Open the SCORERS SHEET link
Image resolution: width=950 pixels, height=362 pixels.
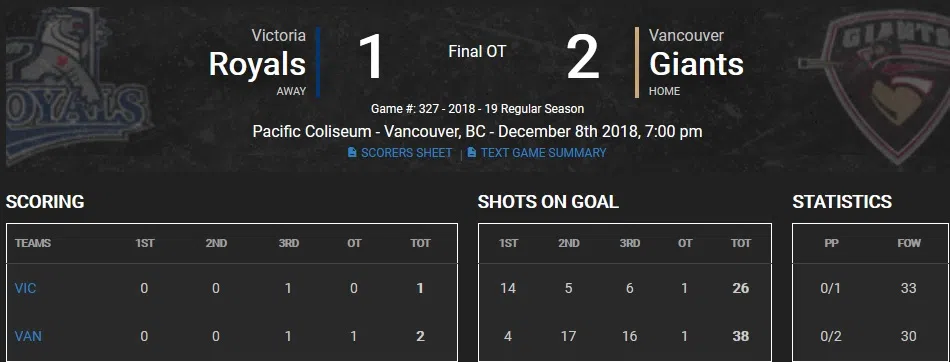[x=407, y=153]
